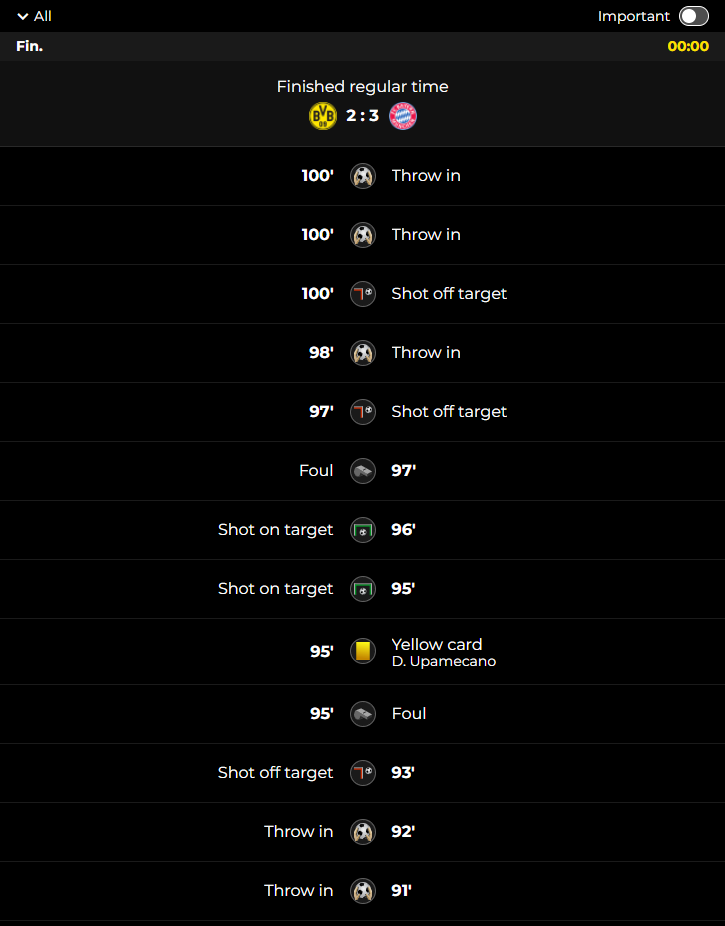Click the shot off target icon at 93'
The height and width of the screenshot is (926, 725).
pos(362,772)
